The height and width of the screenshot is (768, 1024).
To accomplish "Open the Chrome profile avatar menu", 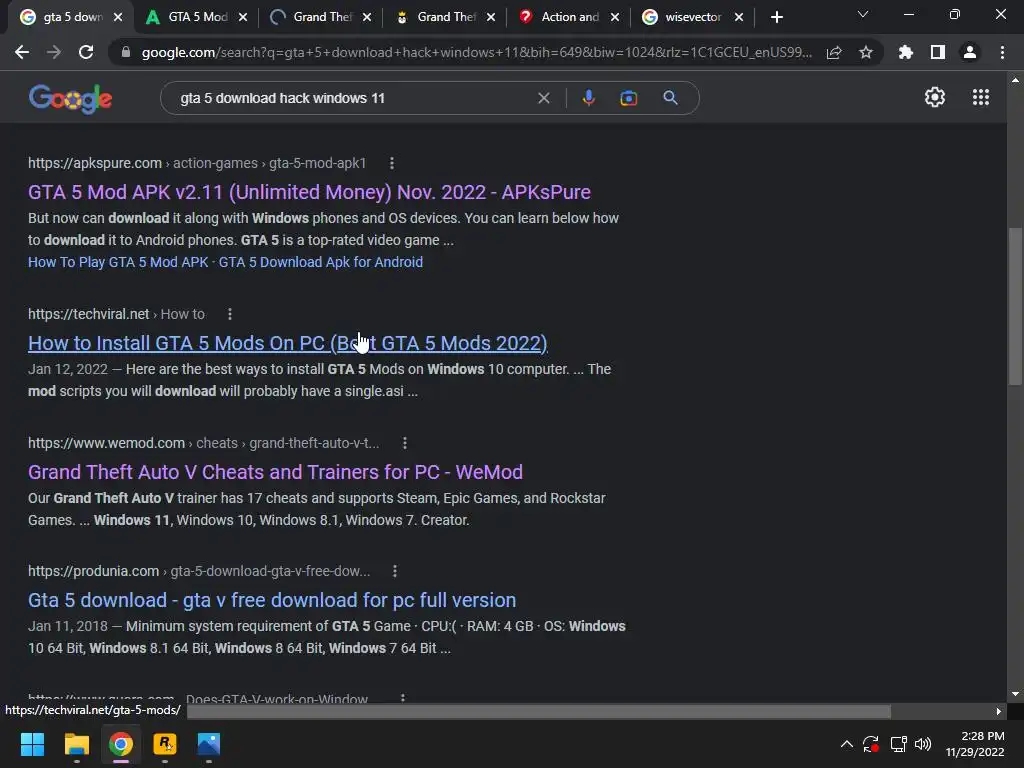I will click(969, 52).
